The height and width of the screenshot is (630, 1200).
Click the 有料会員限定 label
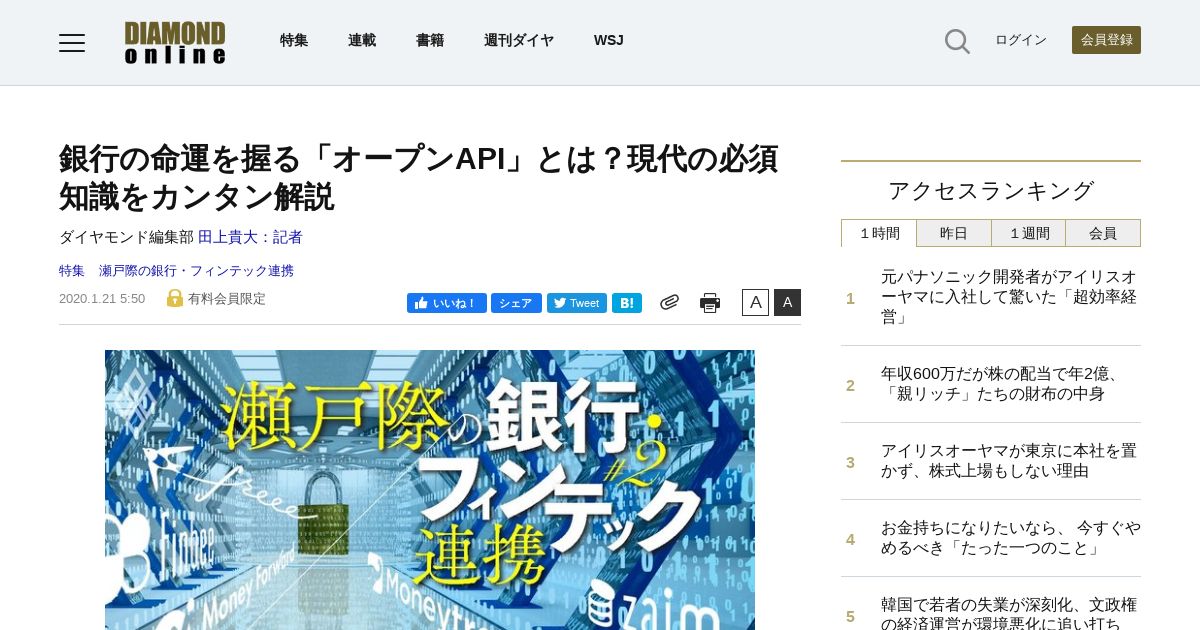pyautogui.click(x=227, y=298)
